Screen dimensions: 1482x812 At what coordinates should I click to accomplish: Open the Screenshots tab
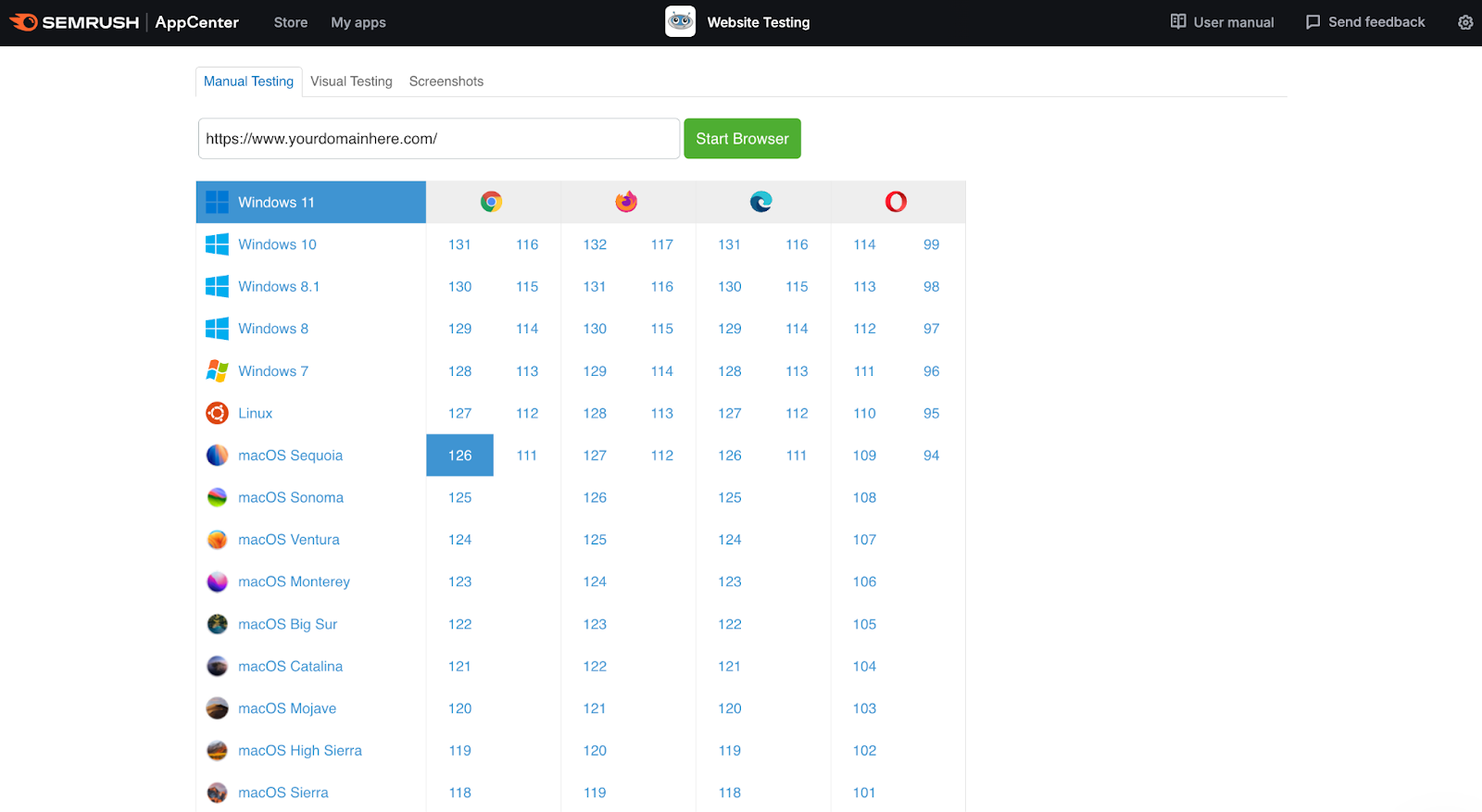point(446,81)
